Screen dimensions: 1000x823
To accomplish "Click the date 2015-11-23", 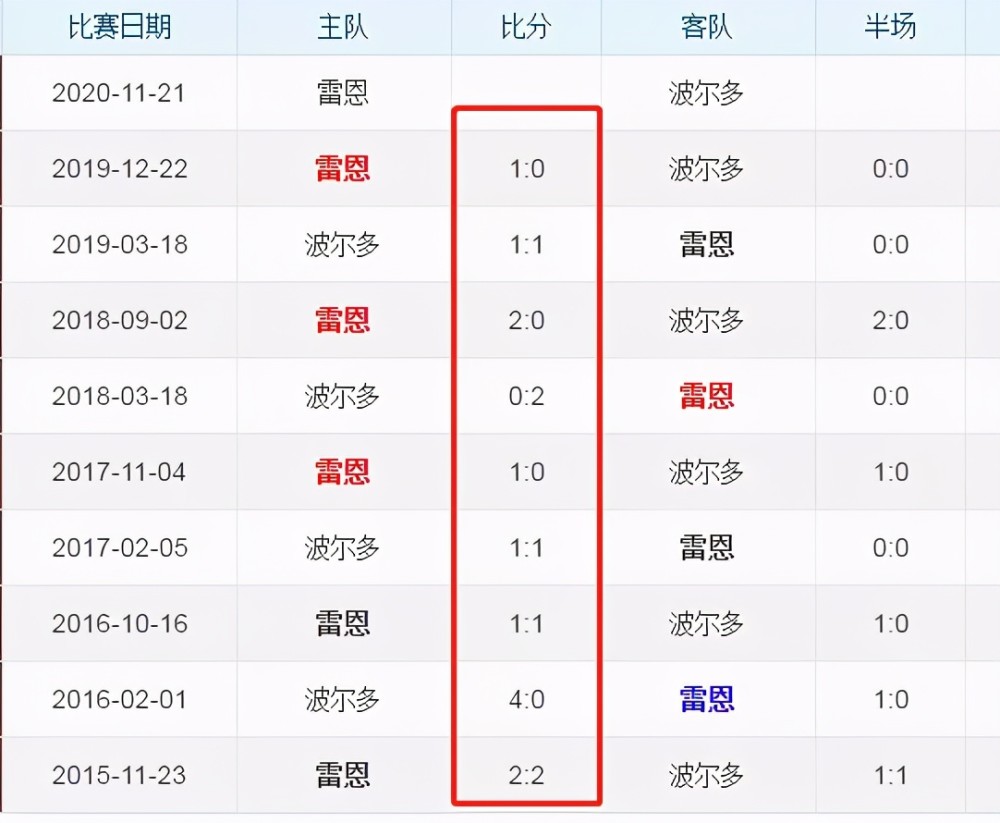I will click(x=120, y=775).
